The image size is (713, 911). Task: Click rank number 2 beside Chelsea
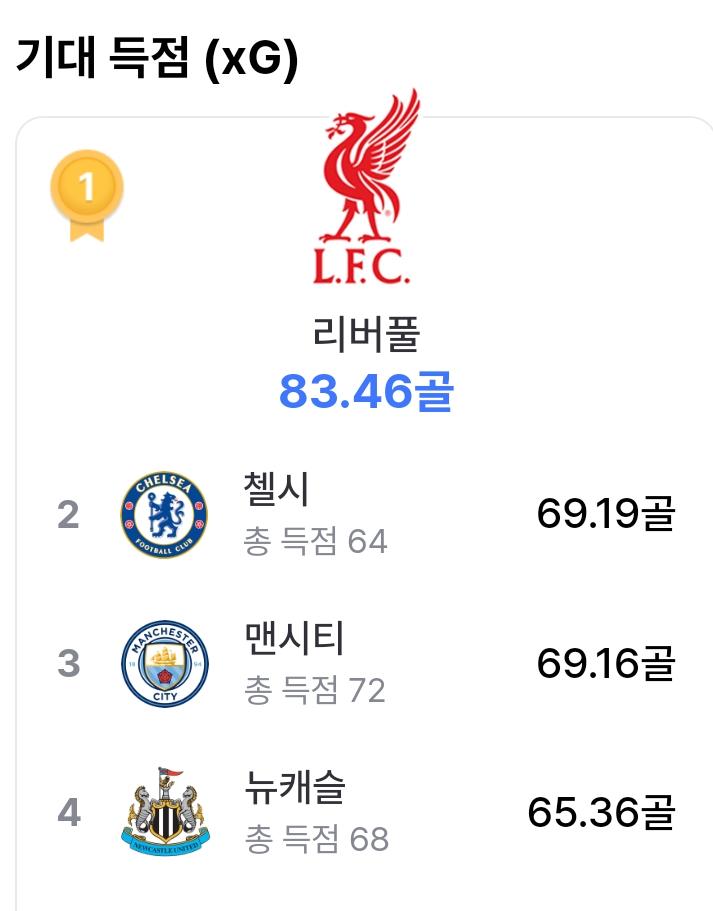(x=69, y=515)
